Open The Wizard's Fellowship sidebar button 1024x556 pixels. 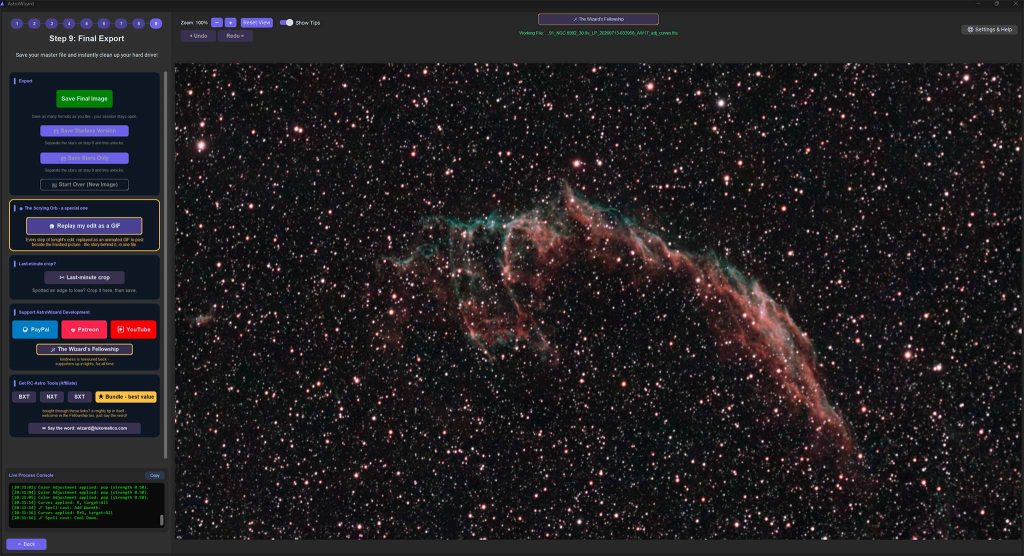84,350
